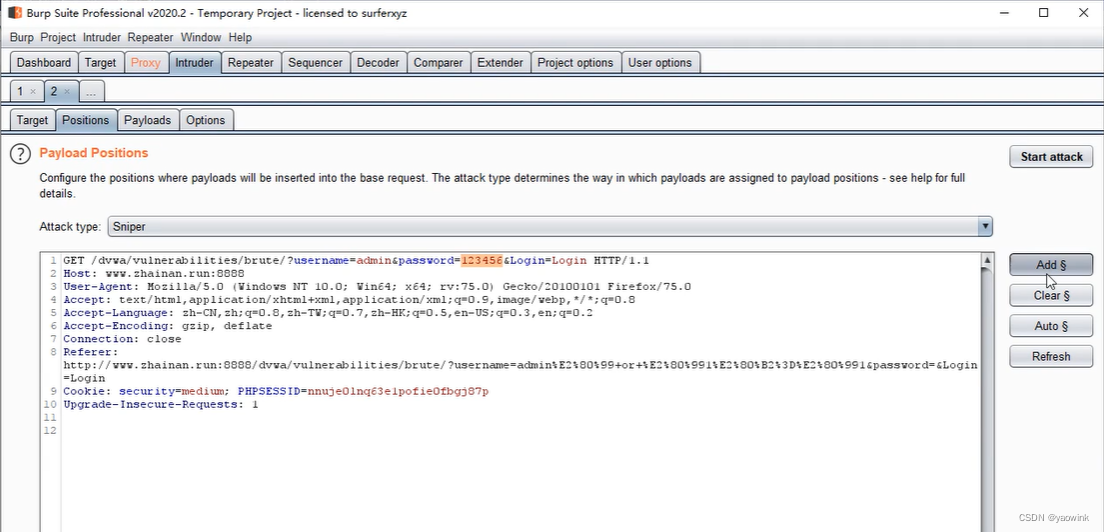Select Intruder attack tab 1
Image resolution: width=1104 pixels, height=532 pixels.
point(20,91)
